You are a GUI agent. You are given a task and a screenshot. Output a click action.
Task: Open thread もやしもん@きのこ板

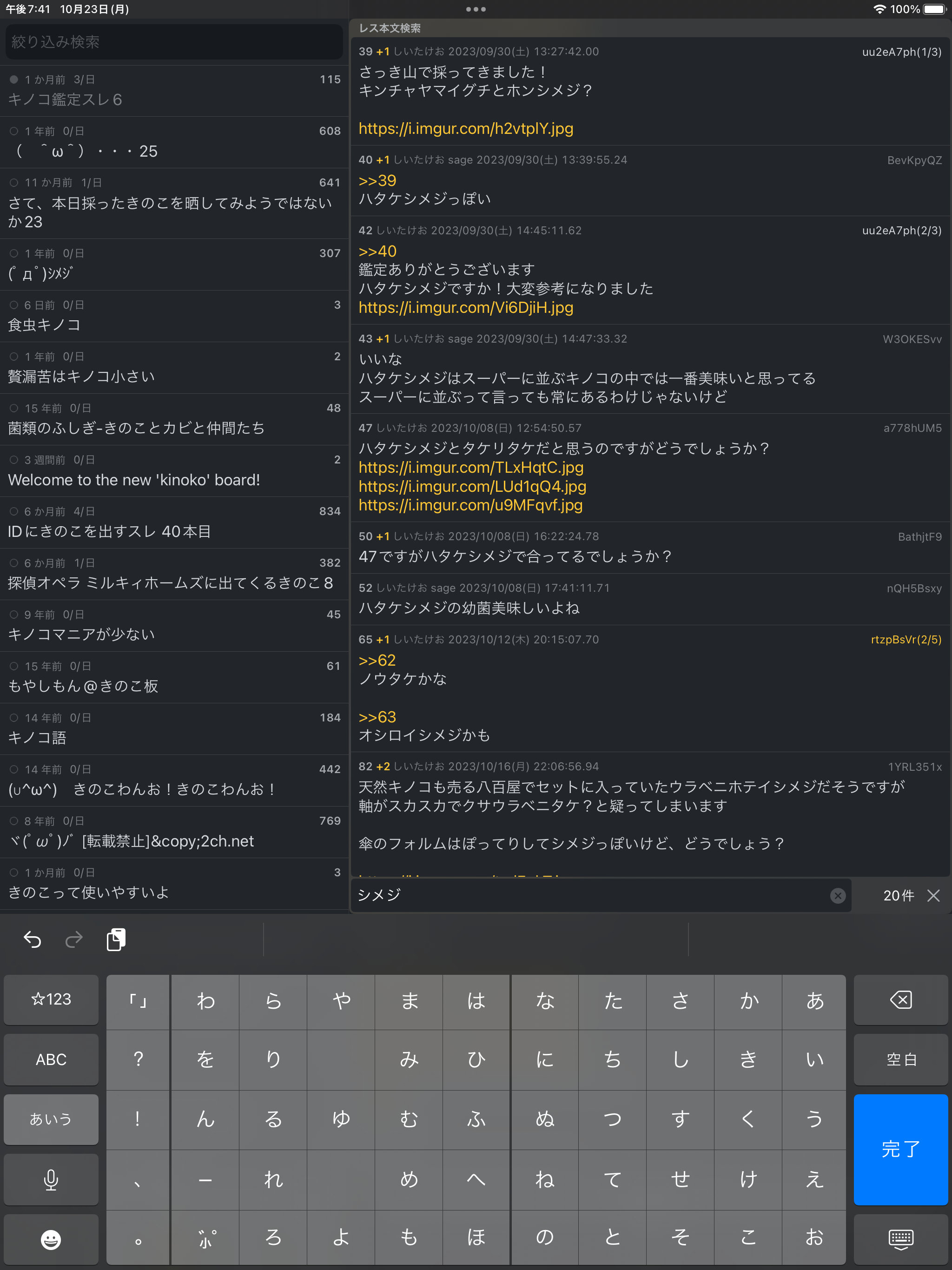[x=174, y=677]
